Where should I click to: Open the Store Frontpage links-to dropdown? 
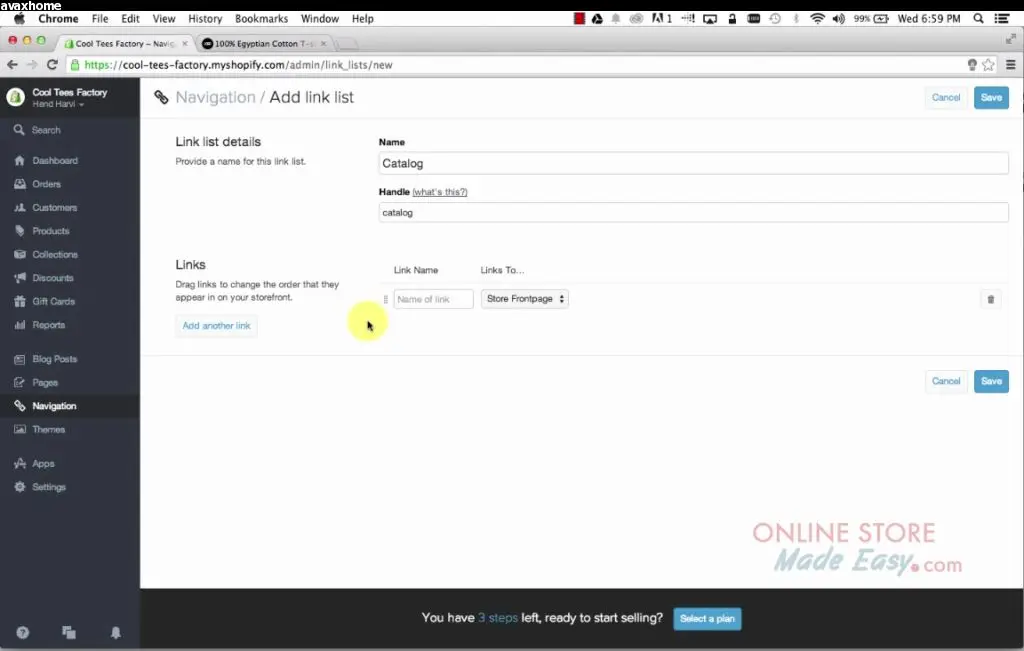(x=524, y=299)
